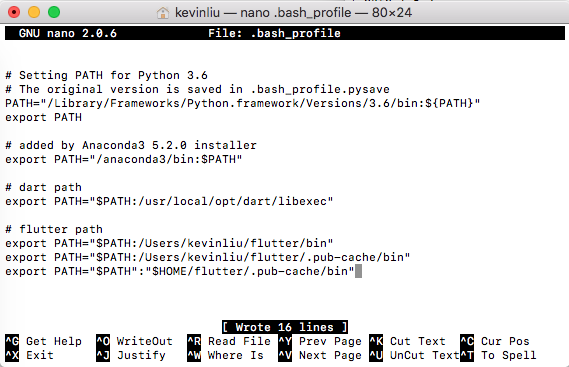Viewport: 569px width, 367px height.
Task: Click the ^G Get Help shortcut
Action: click(44, 341)
